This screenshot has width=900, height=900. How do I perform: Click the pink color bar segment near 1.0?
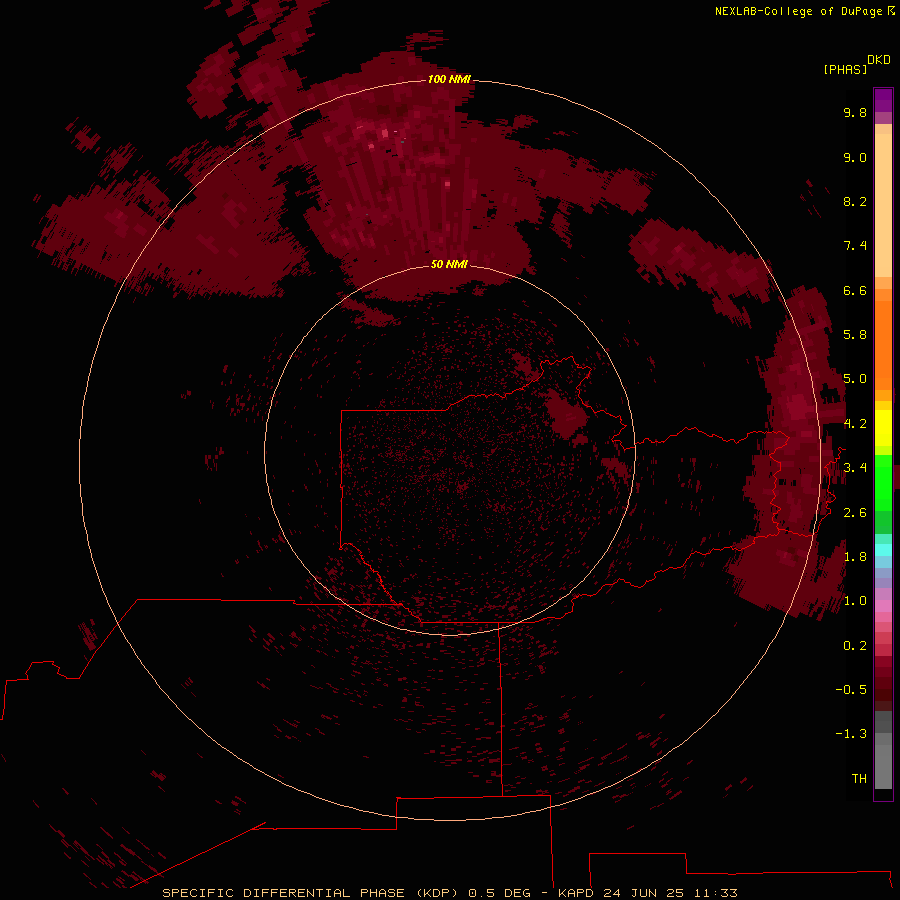point(883,606)
